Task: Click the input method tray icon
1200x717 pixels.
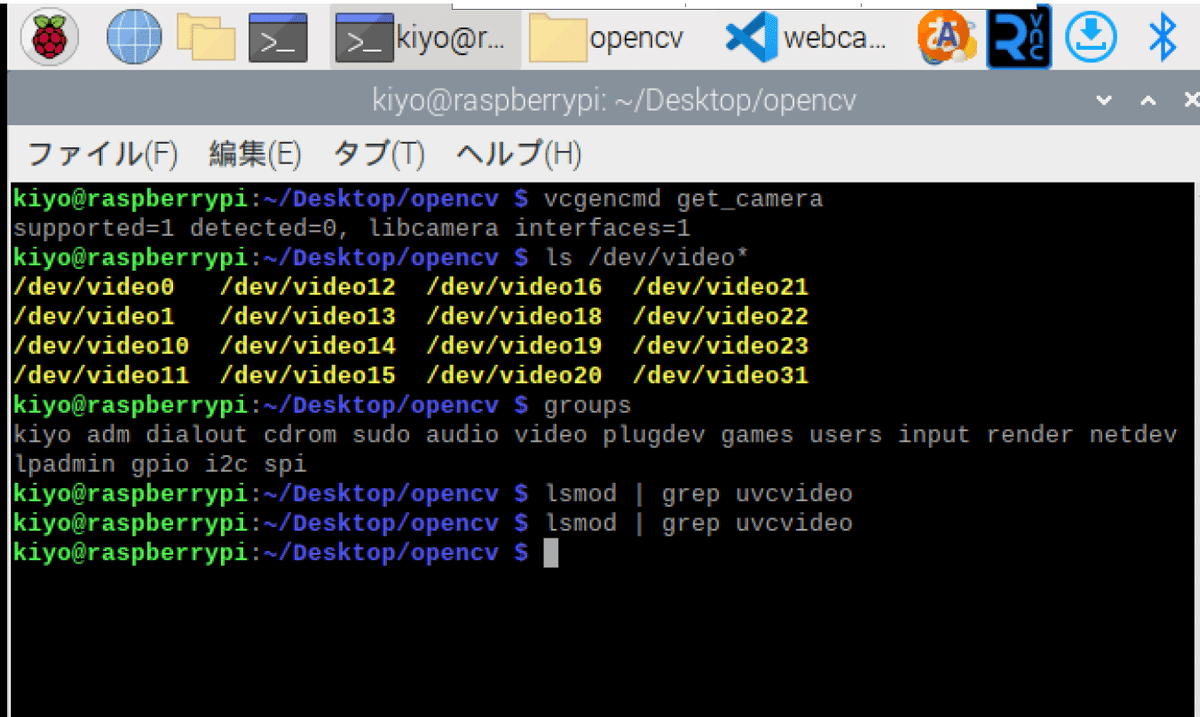Action: pyautogui.click(x=946, y=38)
